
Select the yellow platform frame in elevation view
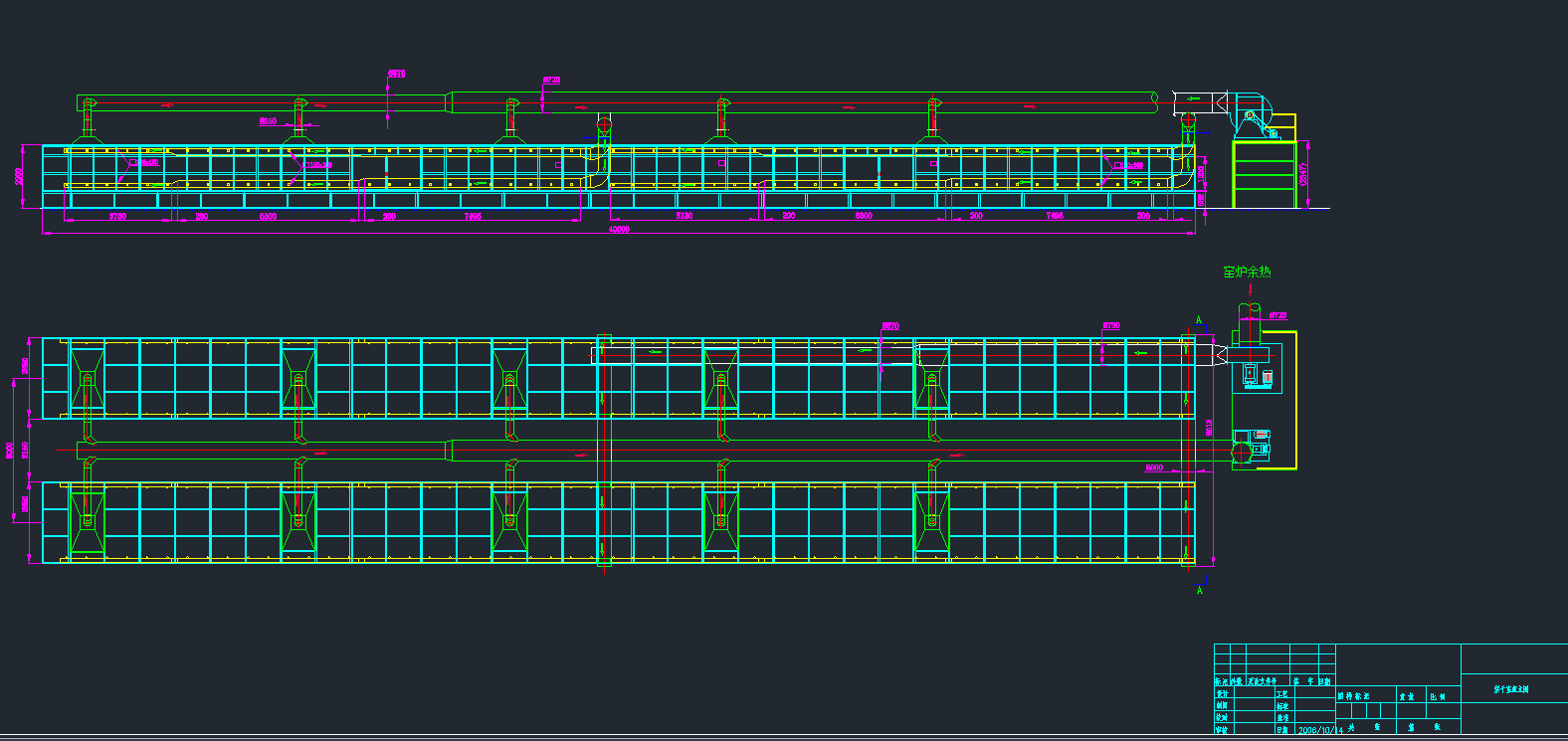[x=1264, y=174]
